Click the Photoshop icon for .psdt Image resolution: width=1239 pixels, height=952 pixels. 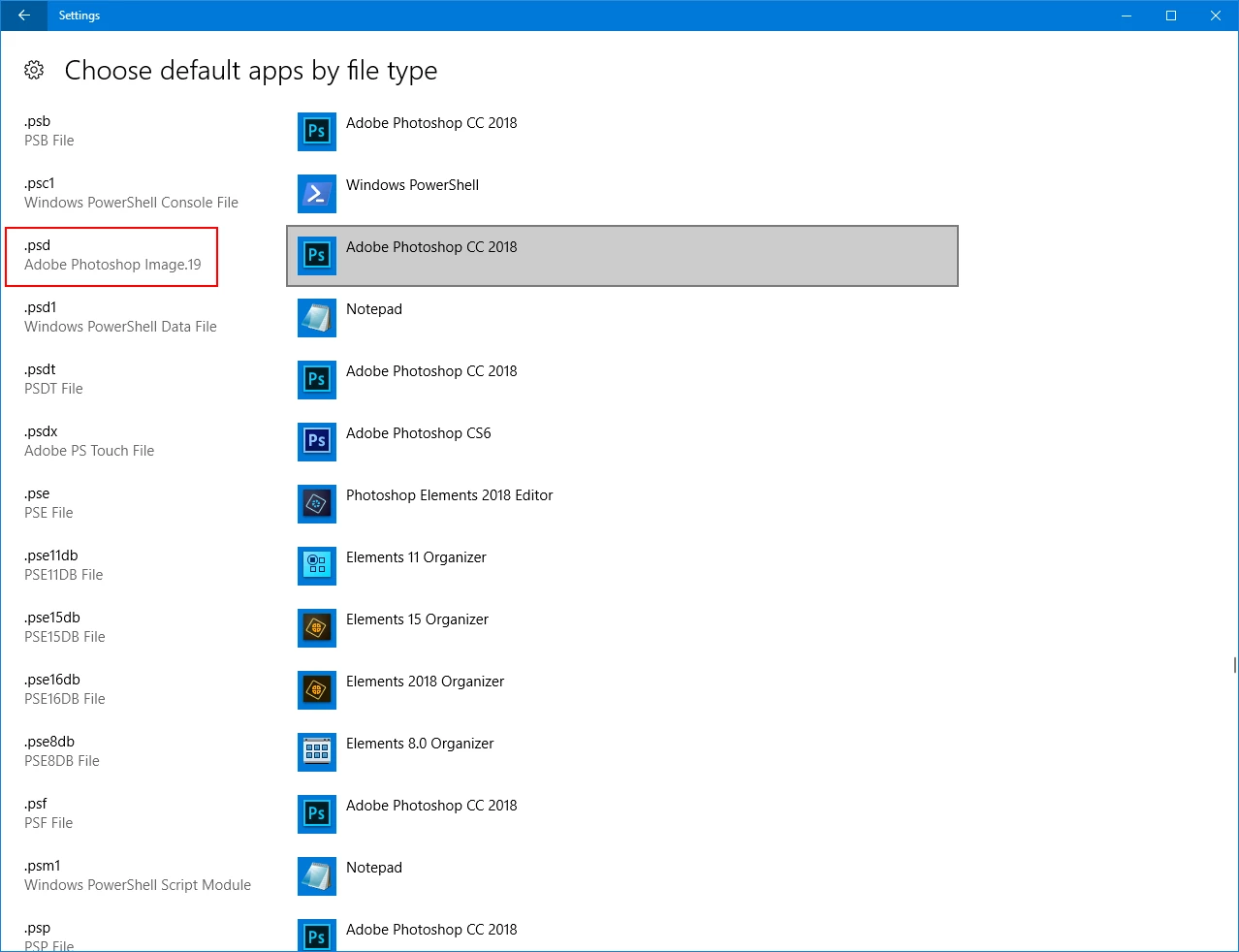click(317, 380)
